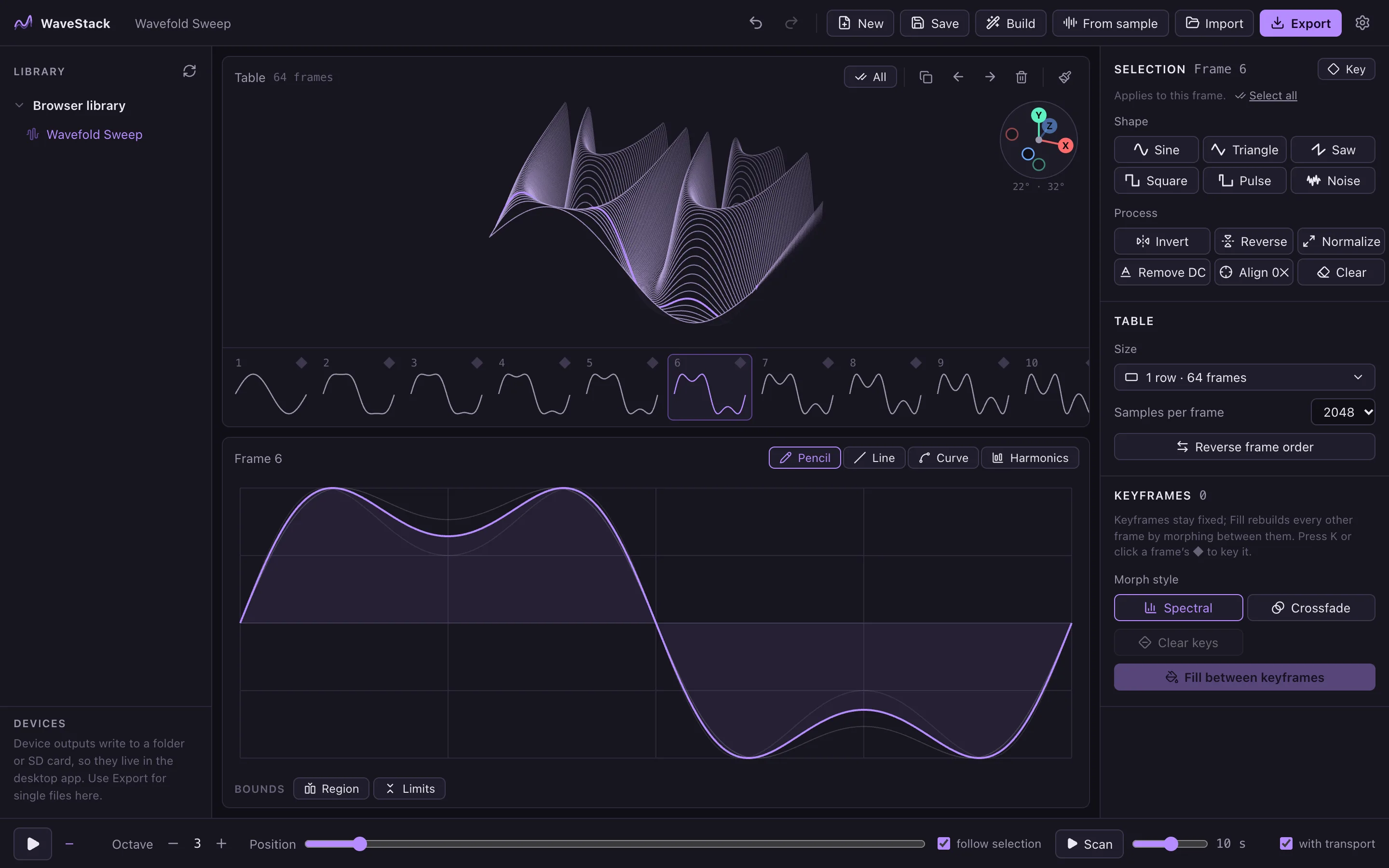Click the Select all link
Image resolution: width=1389 pixels, height=868 pixels.
pos(1272,95)
